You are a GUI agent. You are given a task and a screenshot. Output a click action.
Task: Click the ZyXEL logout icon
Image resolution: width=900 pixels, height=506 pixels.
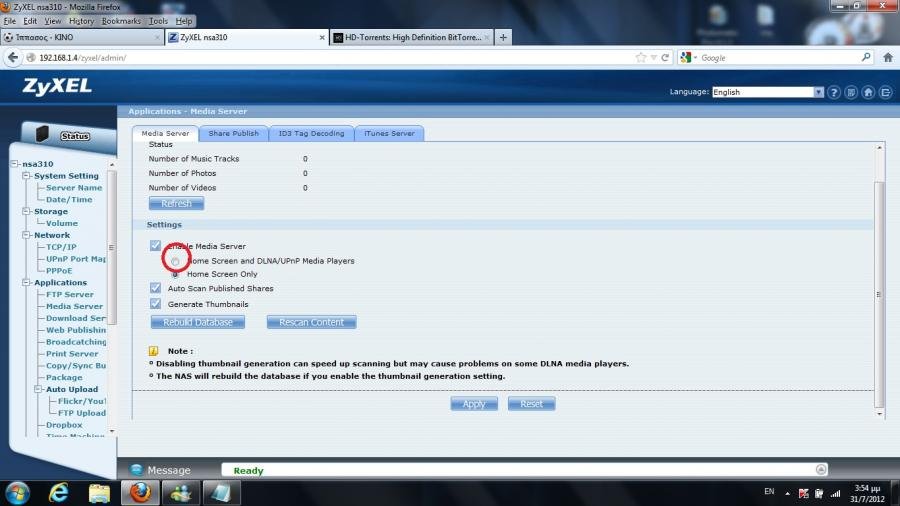coord(885,92)
